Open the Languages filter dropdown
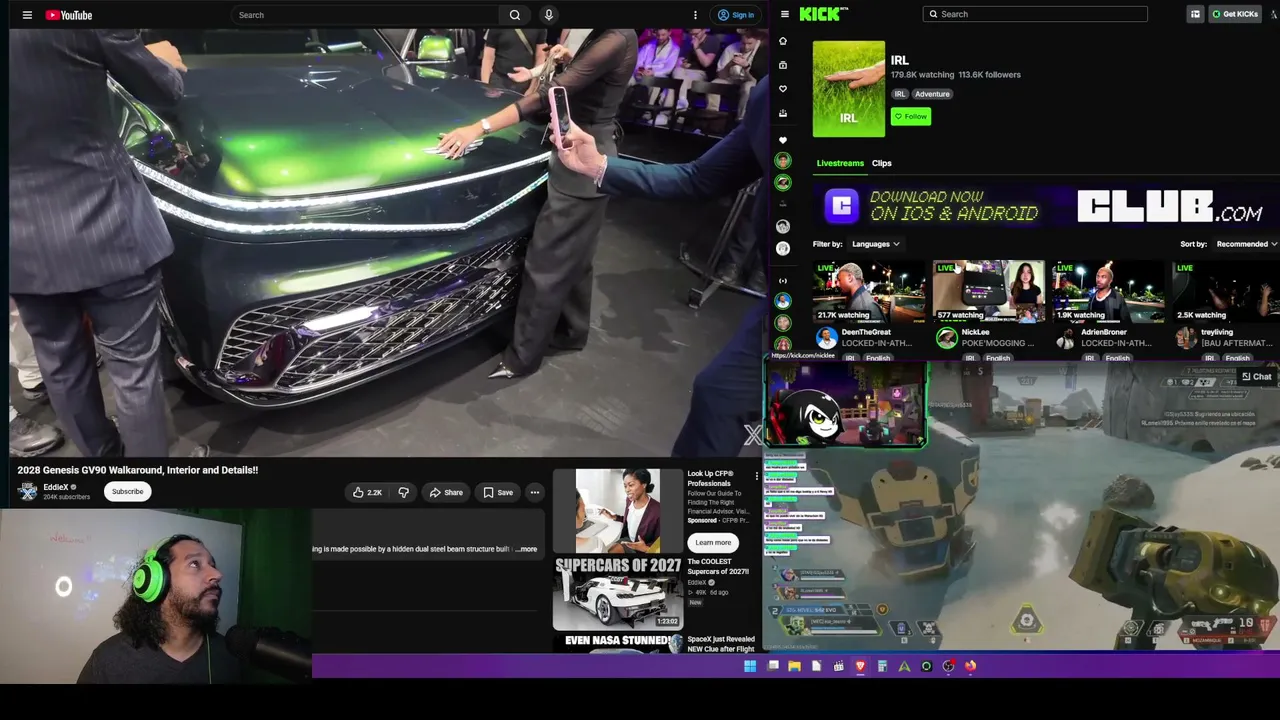This screenshot has width=1280, height=720. point(875,244)
